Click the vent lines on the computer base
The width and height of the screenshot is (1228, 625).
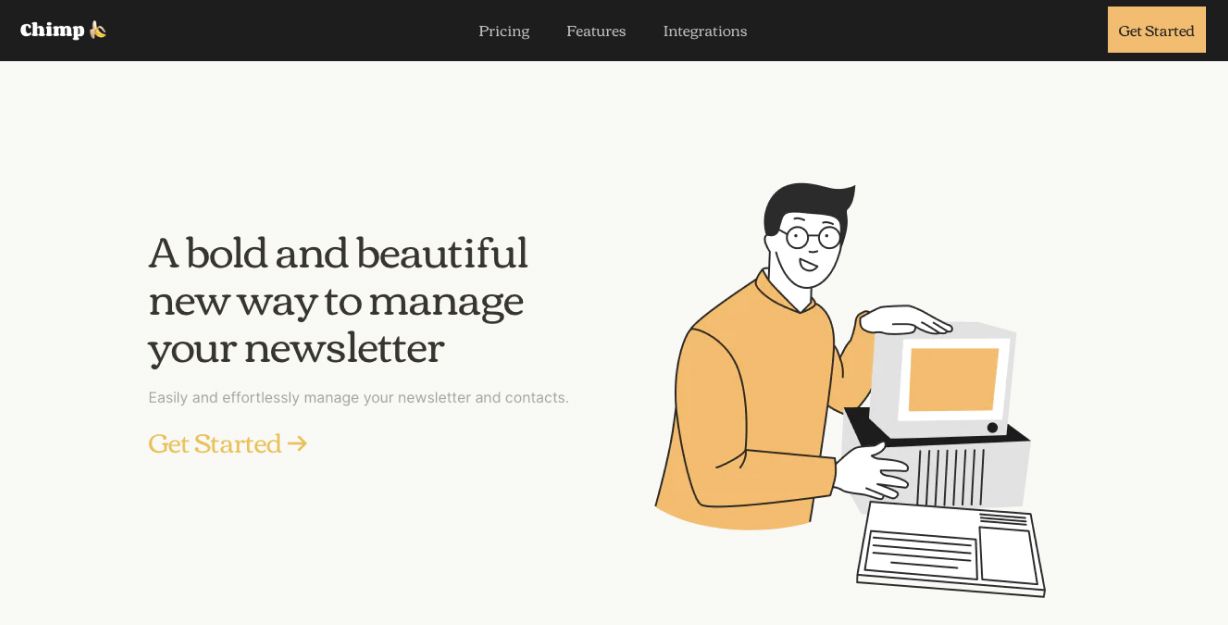(950, 477)
